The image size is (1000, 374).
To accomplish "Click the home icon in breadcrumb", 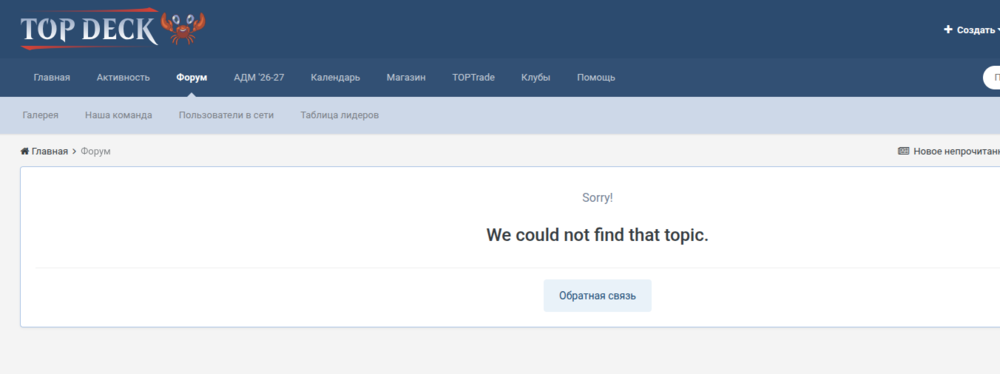I will (x=25, y=151).
